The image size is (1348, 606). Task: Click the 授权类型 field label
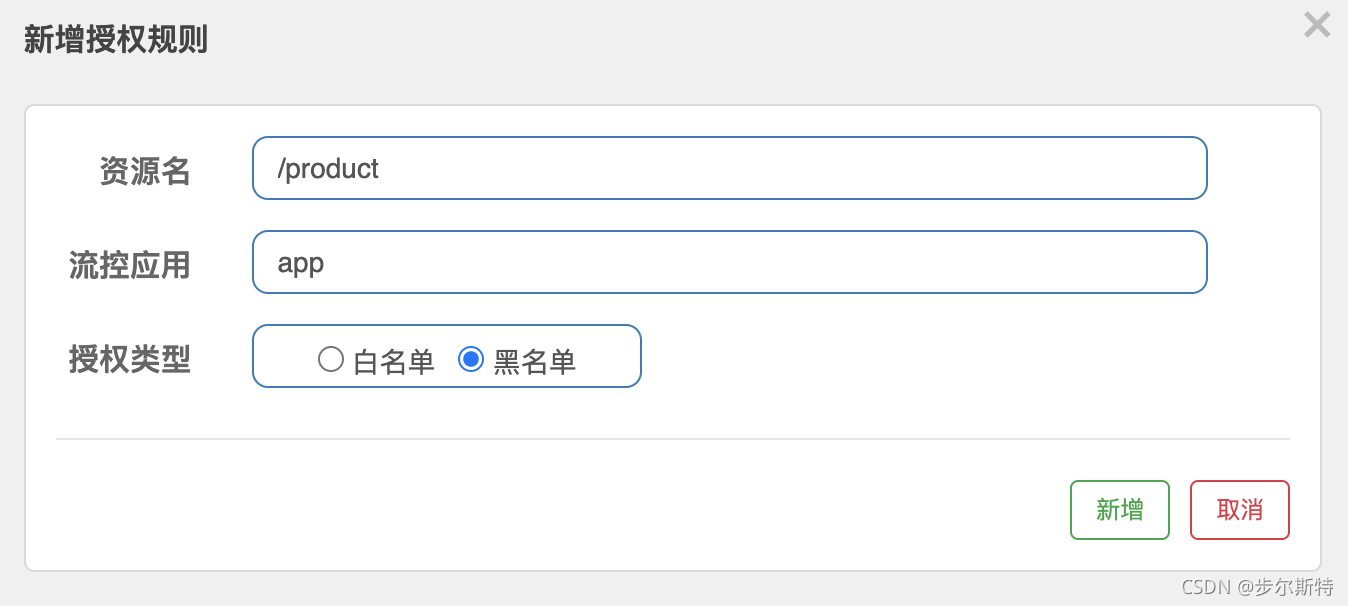pyautogui.click(x=130, y=359)
